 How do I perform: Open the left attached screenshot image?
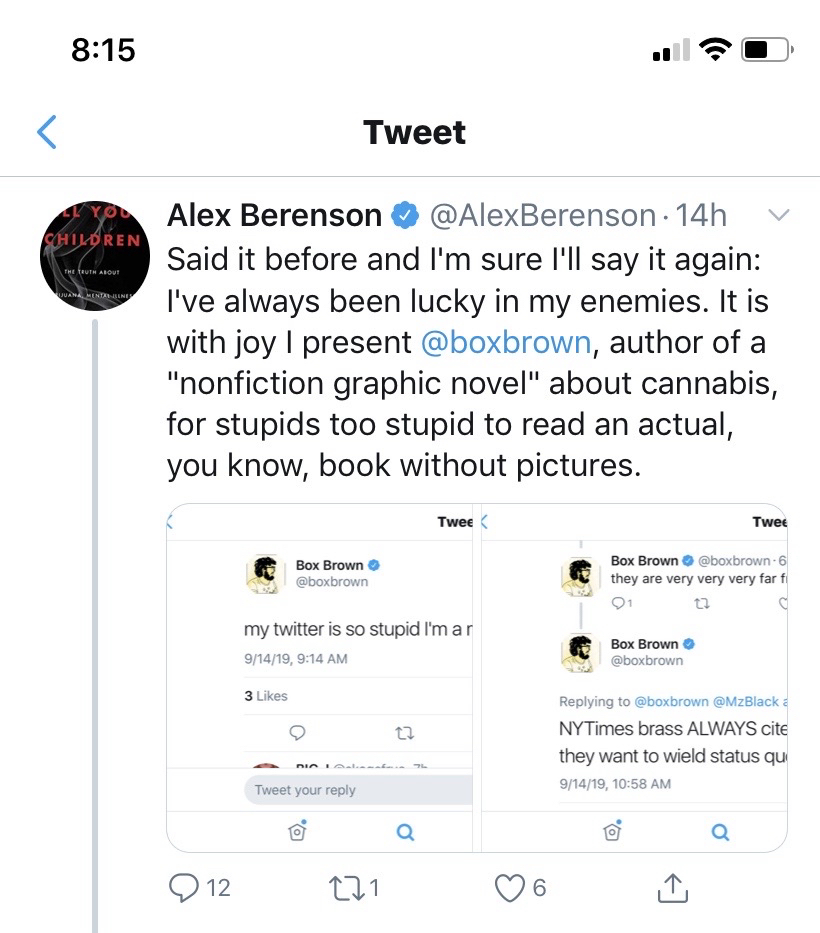pos(320,678)
